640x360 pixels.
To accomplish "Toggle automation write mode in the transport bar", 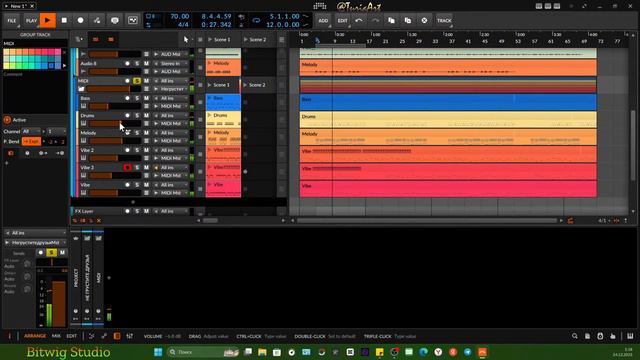I will (97, 20).
